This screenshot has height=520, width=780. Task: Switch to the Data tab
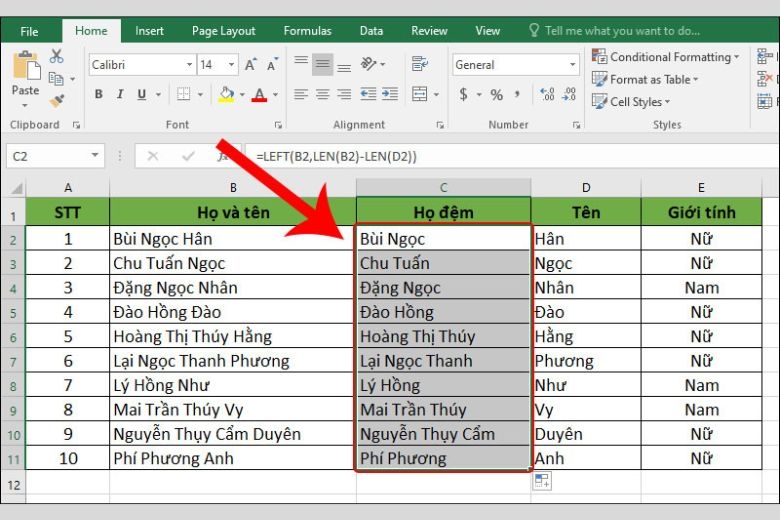371,31
